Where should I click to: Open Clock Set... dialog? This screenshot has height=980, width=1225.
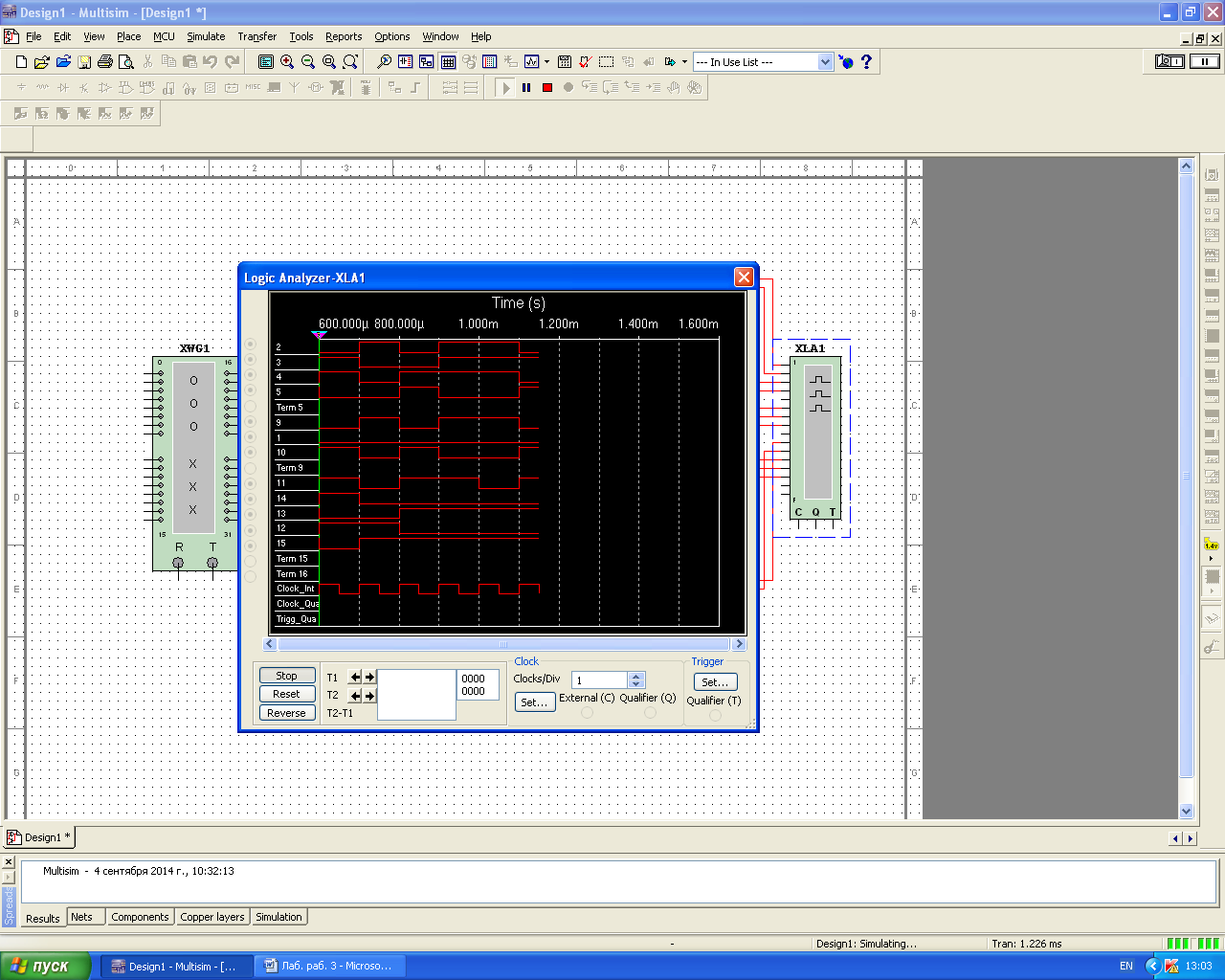point(535,702)
